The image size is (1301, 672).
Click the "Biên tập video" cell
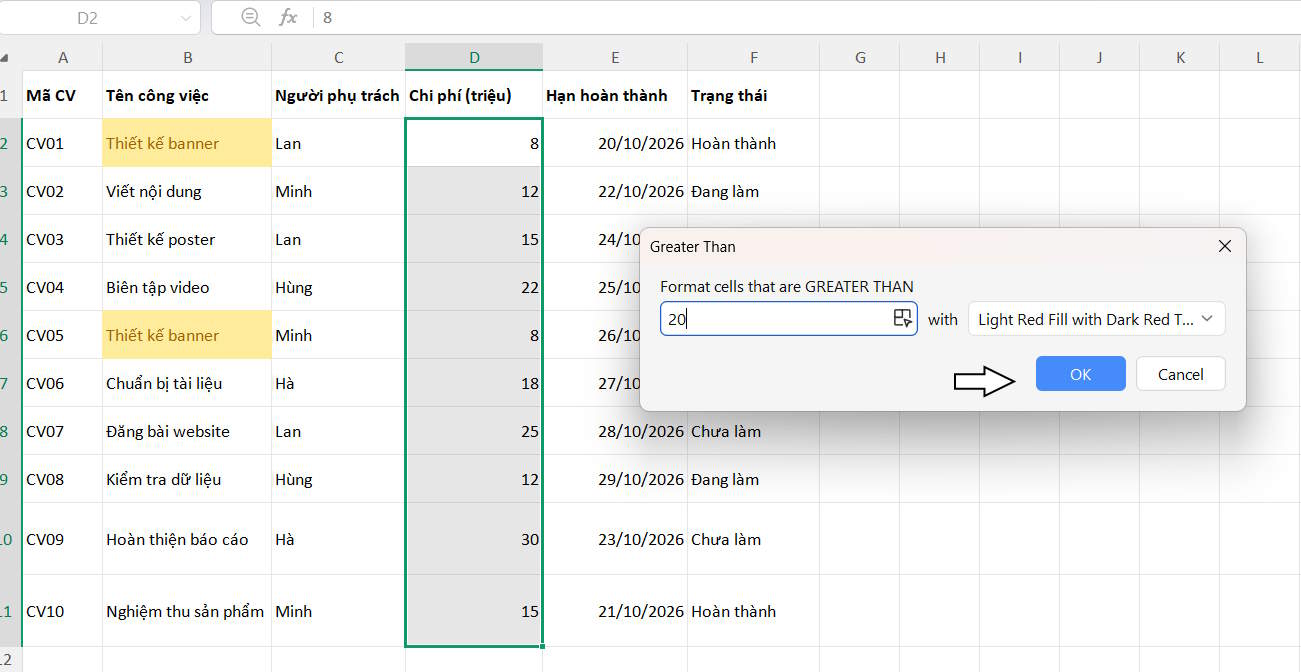(x=188, y=287)
